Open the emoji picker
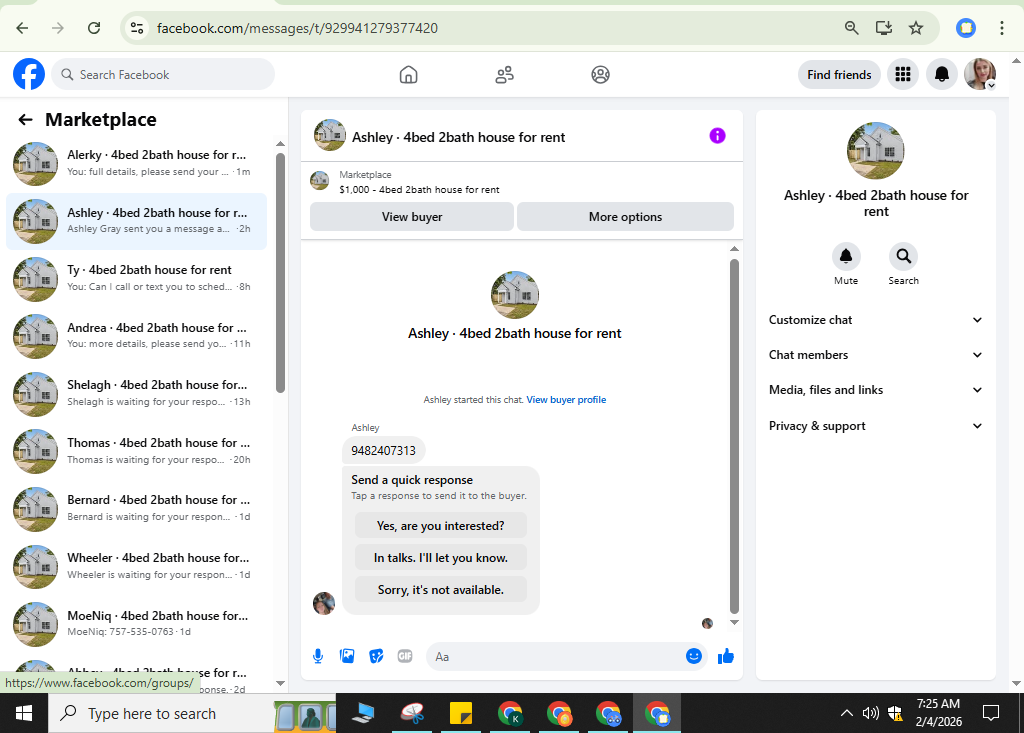 [x=694, y=656]
